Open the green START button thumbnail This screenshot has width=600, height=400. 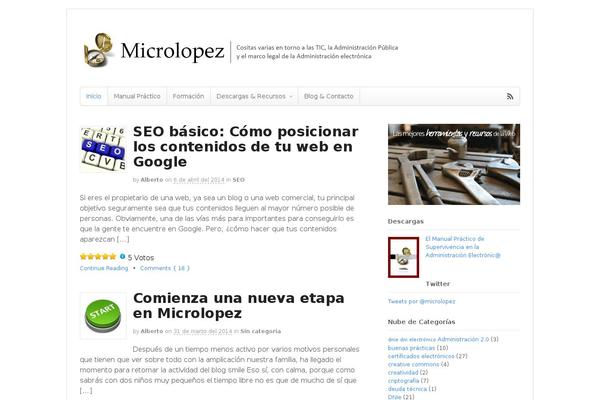click(103, 316)
